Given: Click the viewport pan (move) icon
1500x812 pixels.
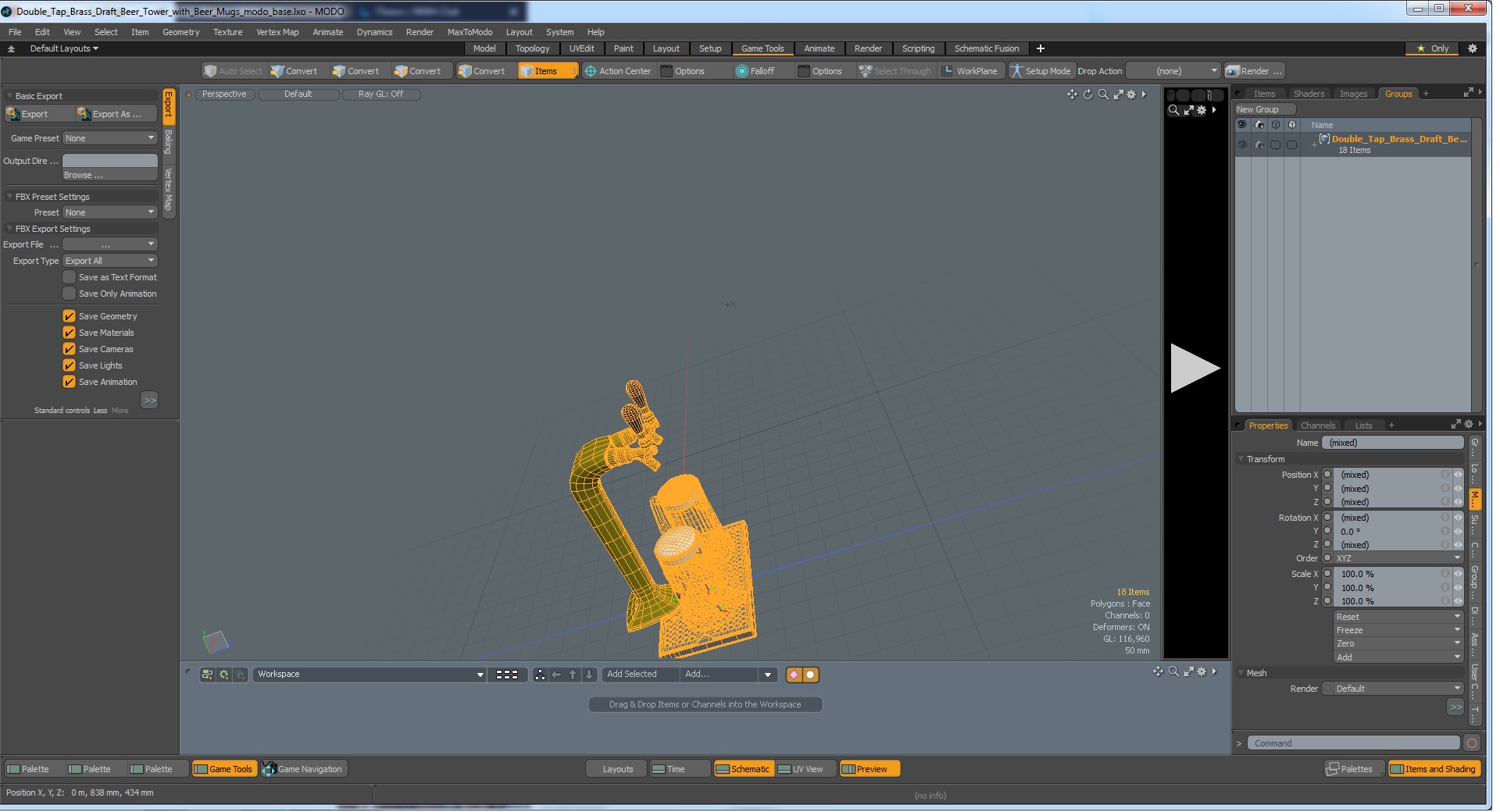Looking at the screenshot, I should [1072, 94].
